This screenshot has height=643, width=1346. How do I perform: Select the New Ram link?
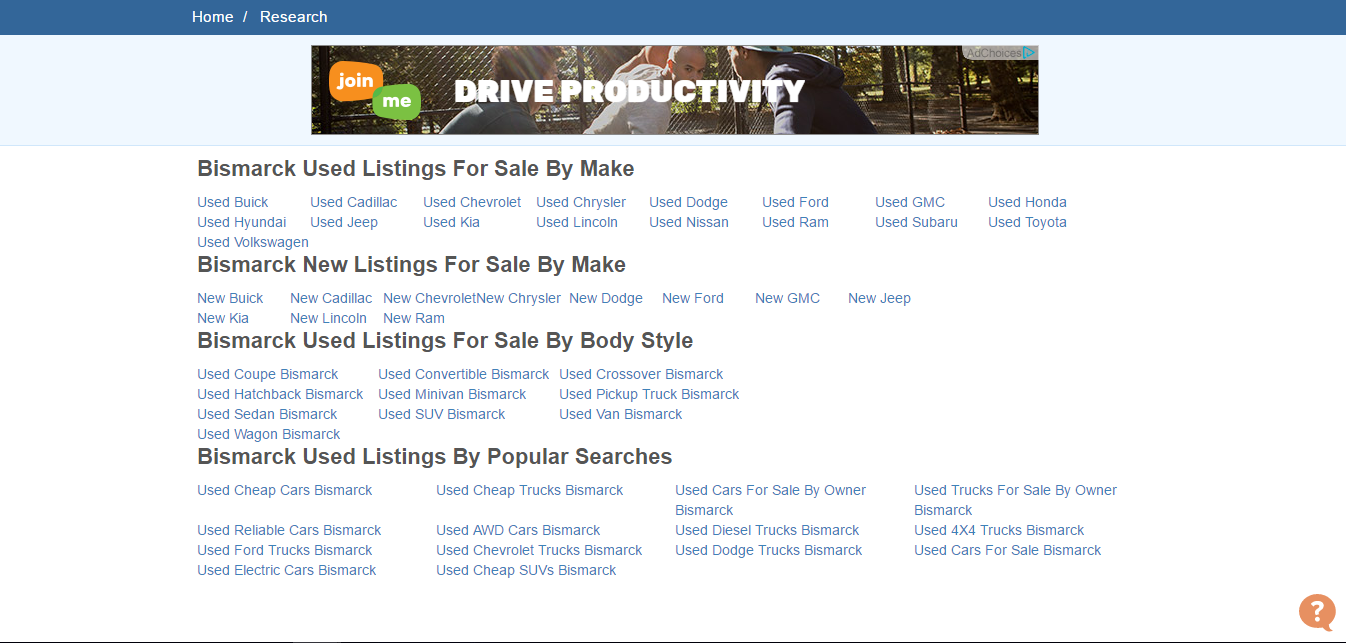[414, 318]
